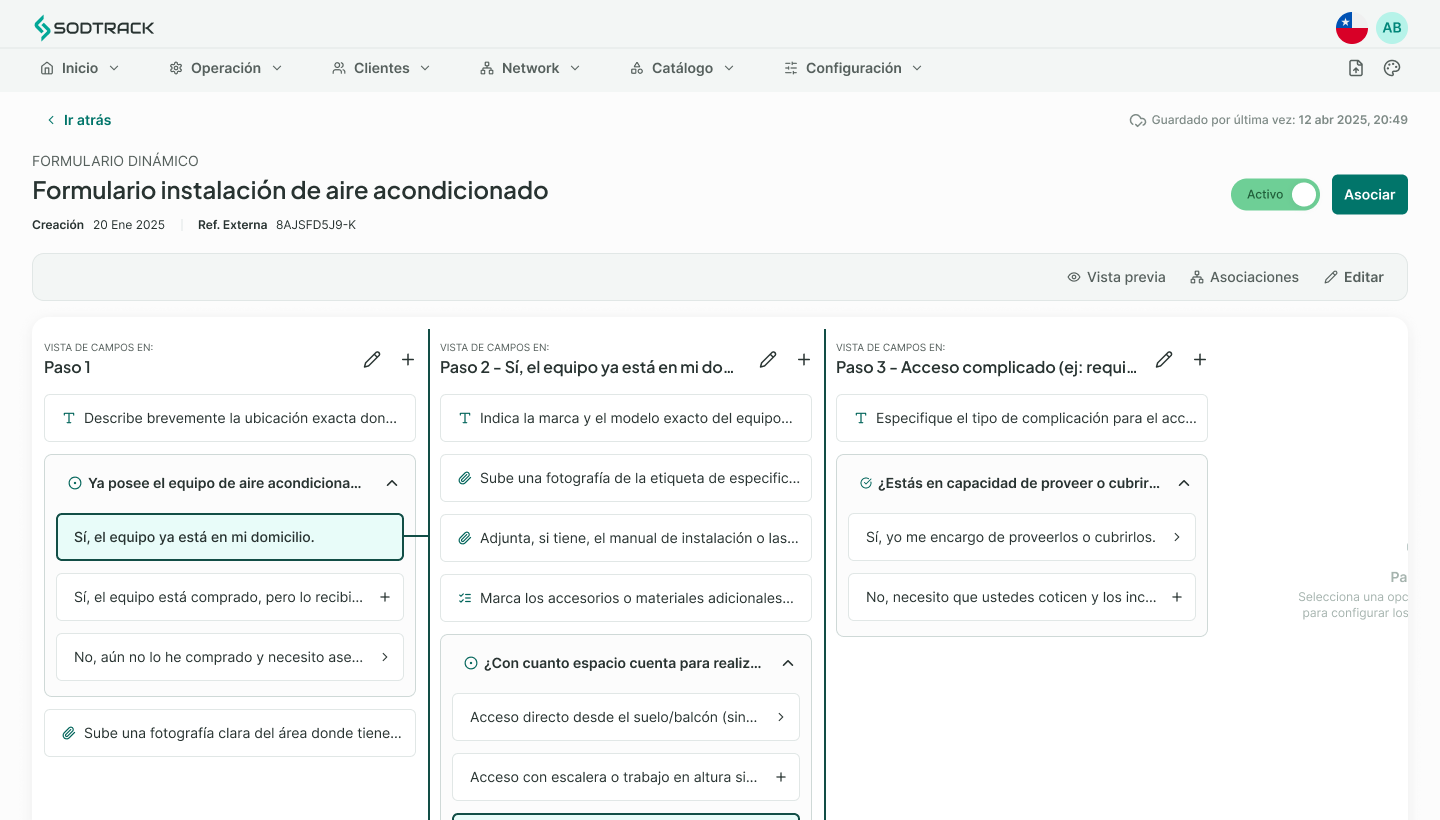Image resolution: width=1440 pixels, height=820 pixels.
Task: Collapse the '¿Estás en capacidad de proveer' question
Action: click(1184, 483)
